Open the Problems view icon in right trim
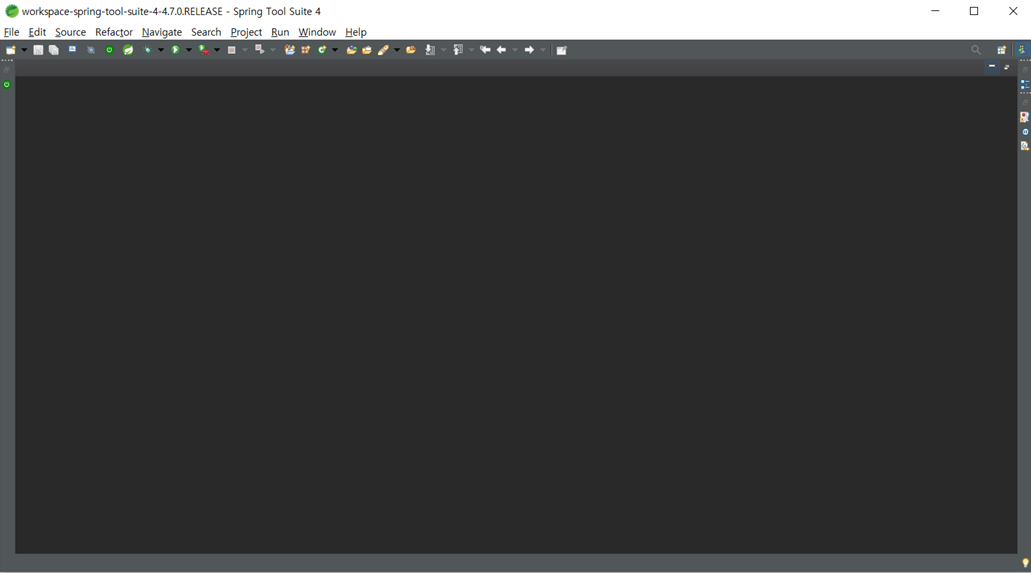The height and width of the screenshot is (573, 1031). click(x=1024, y=117)
